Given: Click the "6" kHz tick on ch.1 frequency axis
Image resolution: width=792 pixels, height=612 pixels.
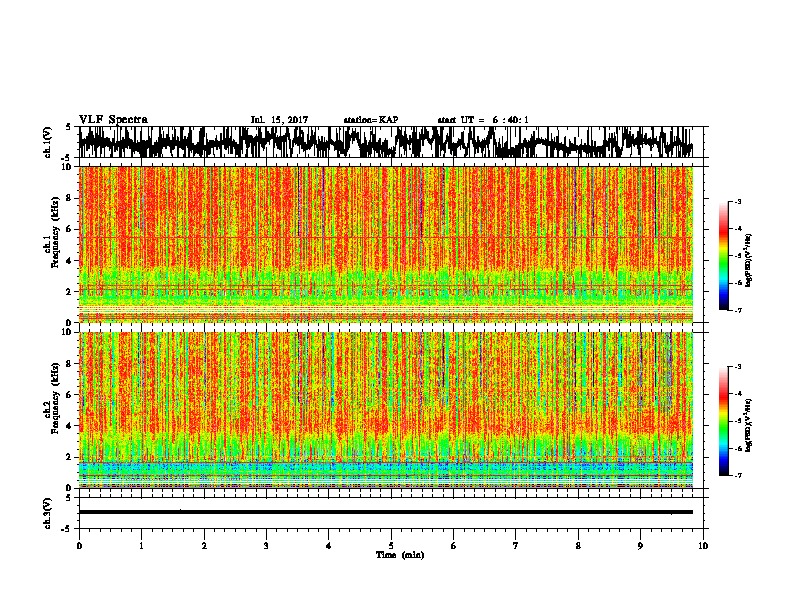Looking at the screenshot, I should pyautogui.click(x=69, y=230).
